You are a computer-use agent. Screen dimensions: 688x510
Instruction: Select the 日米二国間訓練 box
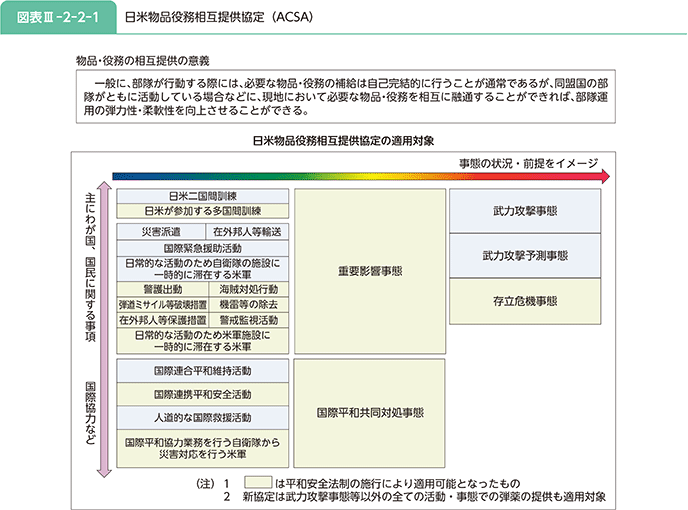pos(203,196)
